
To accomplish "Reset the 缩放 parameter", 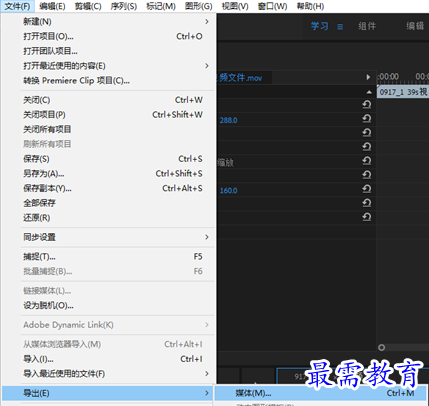I will coord(367,161).
